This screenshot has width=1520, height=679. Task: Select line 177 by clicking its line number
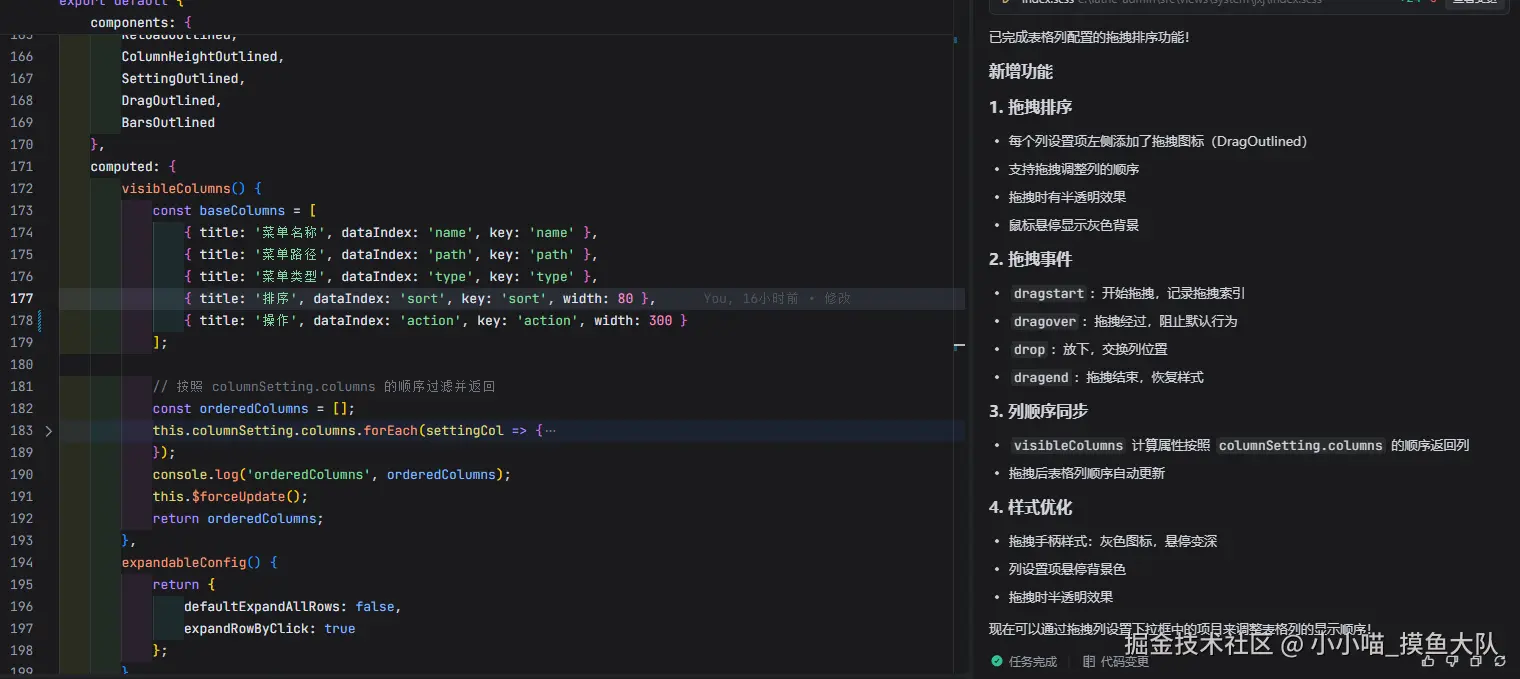pyautogui.click(x=22, y=298)
